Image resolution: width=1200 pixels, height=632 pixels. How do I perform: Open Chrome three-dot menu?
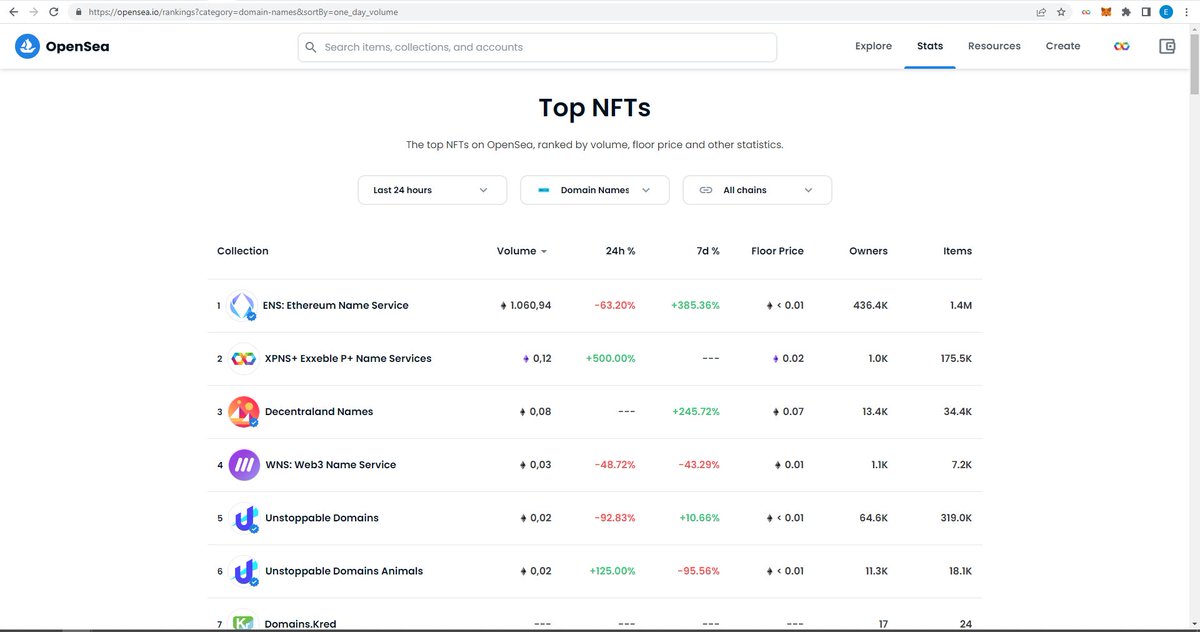click(1186, 12)
